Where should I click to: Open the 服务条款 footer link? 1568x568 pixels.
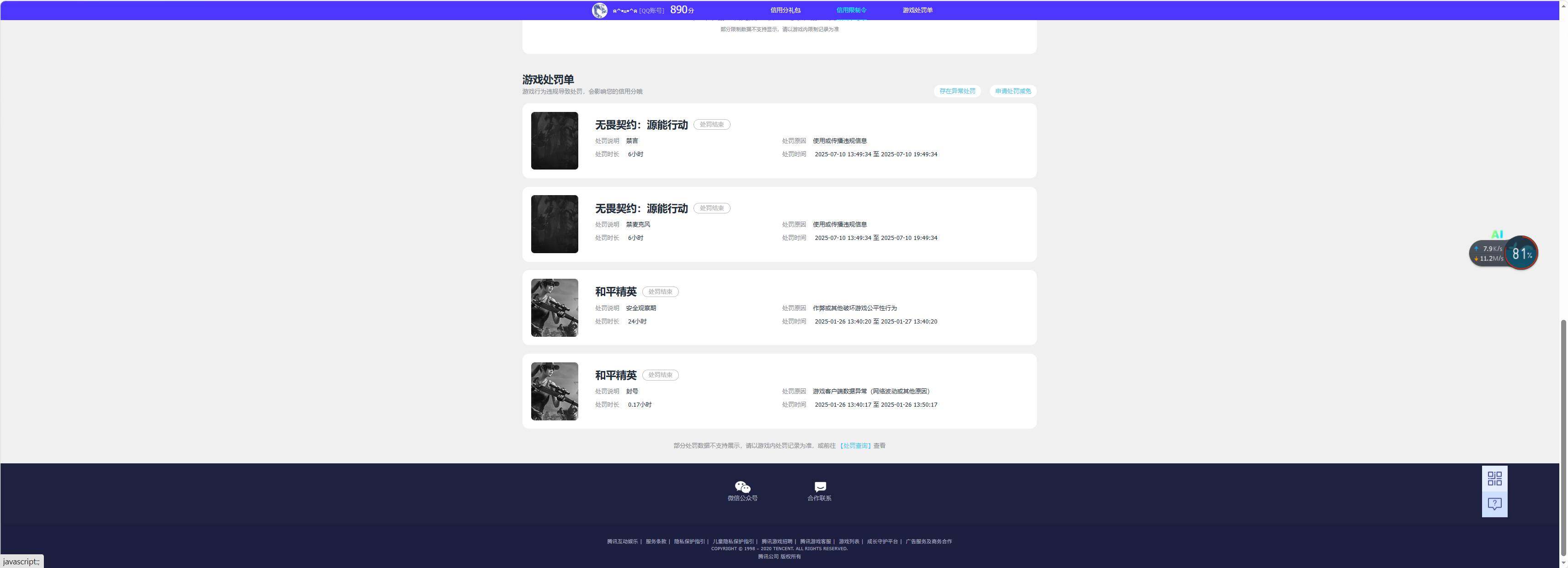tap(656, 541)
